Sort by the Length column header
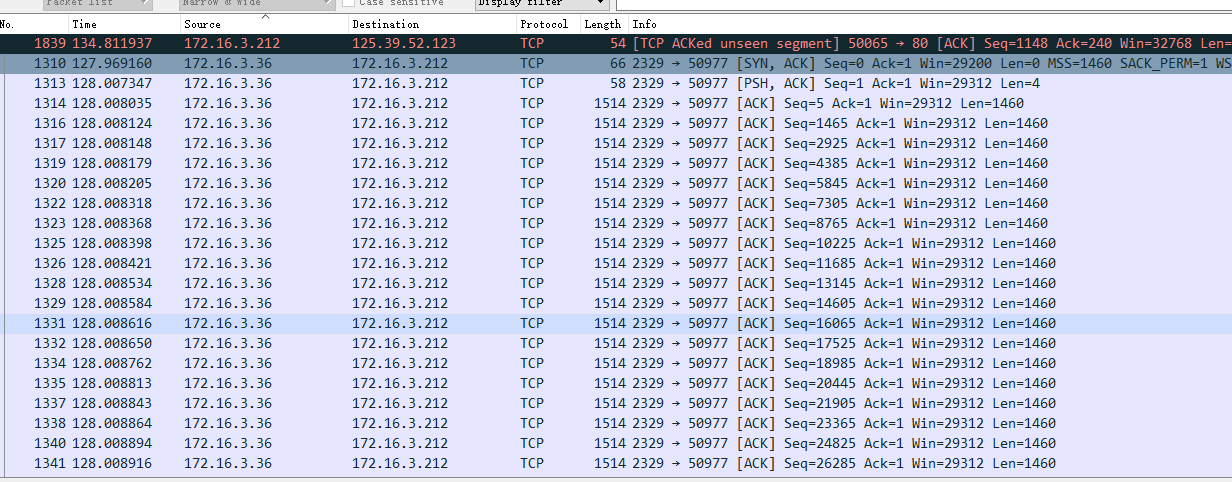Screen dimensions: 1232x482 pyautogui.click(x=604, y=23)
